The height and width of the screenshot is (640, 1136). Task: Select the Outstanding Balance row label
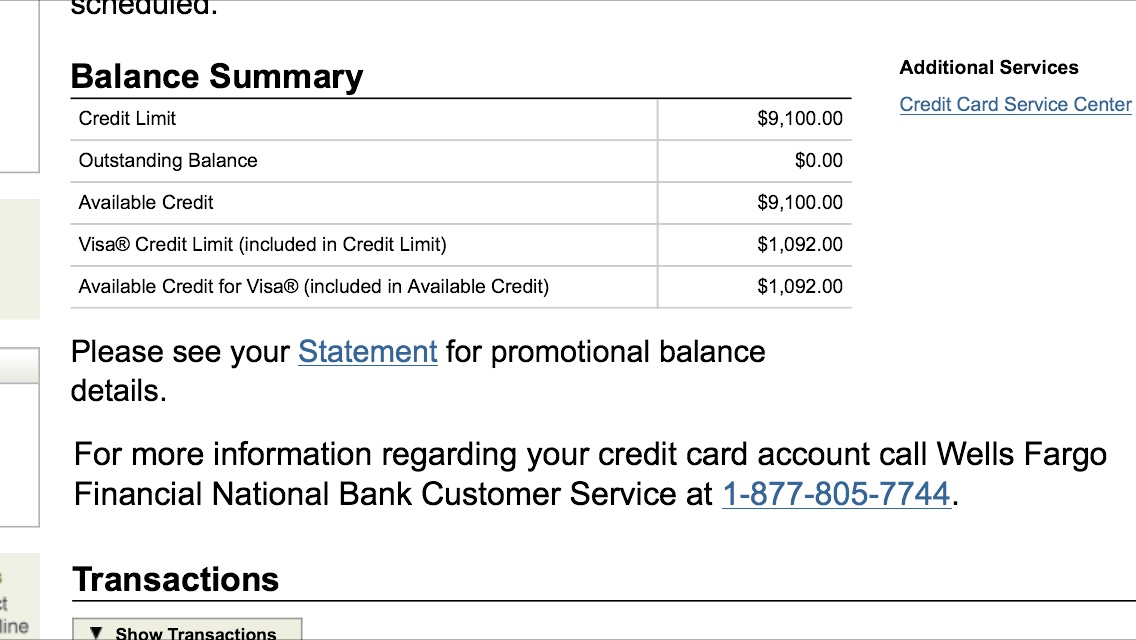tap(168, 161)
